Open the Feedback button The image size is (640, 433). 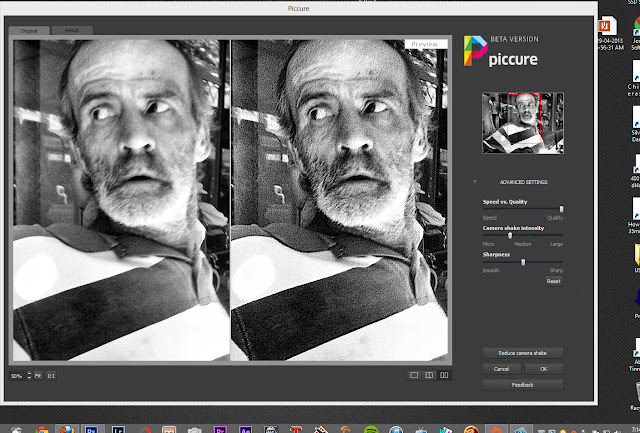tap(522, 383)
